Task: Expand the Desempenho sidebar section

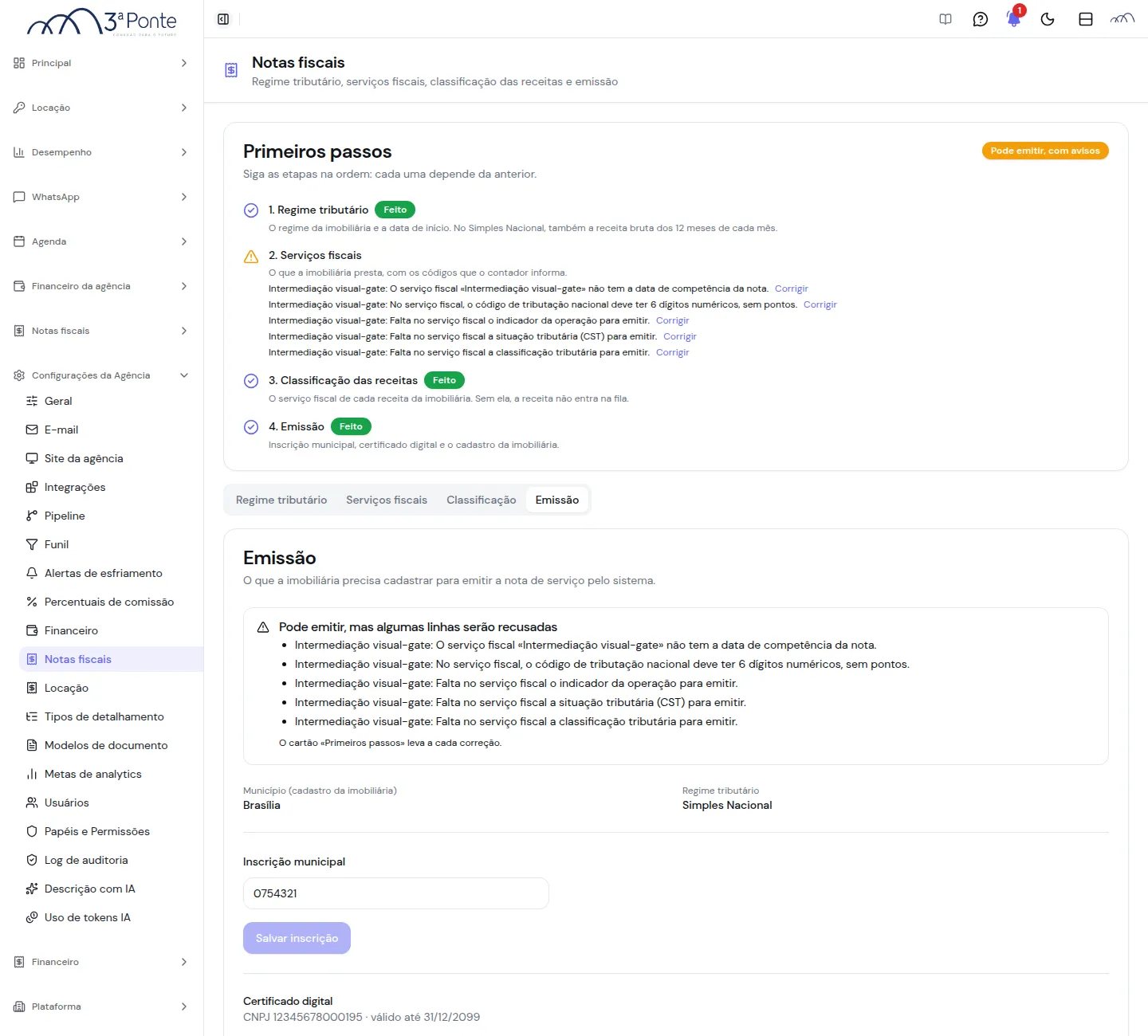Action: tap(102, 152)
